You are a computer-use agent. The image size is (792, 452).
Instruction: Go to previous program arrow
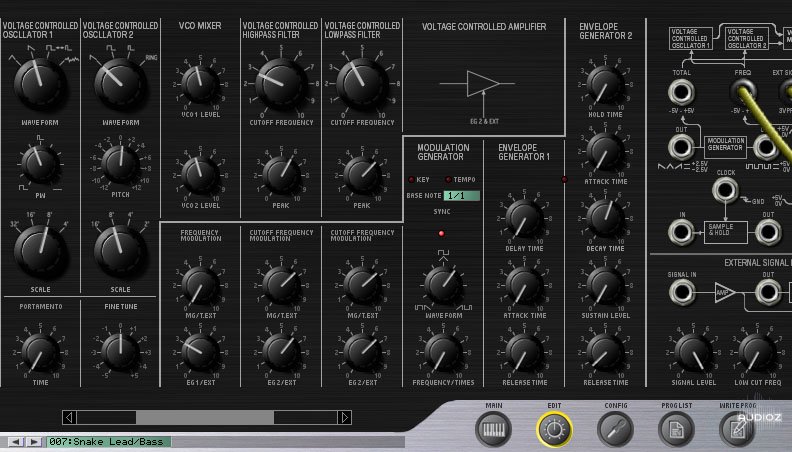(x=15, y=442)
